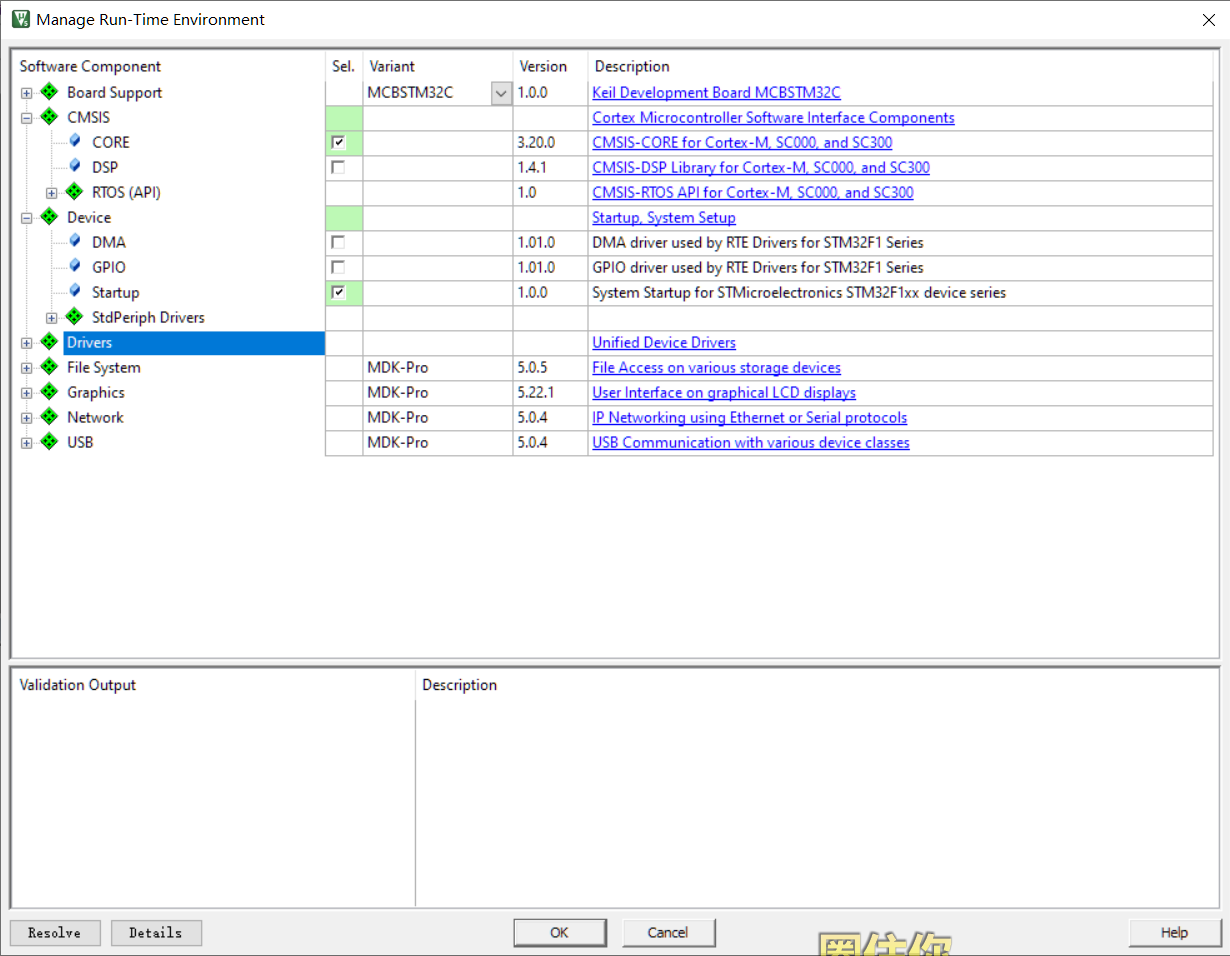Click the Details button
This screenshot has width=1230, height=956.
156,932
